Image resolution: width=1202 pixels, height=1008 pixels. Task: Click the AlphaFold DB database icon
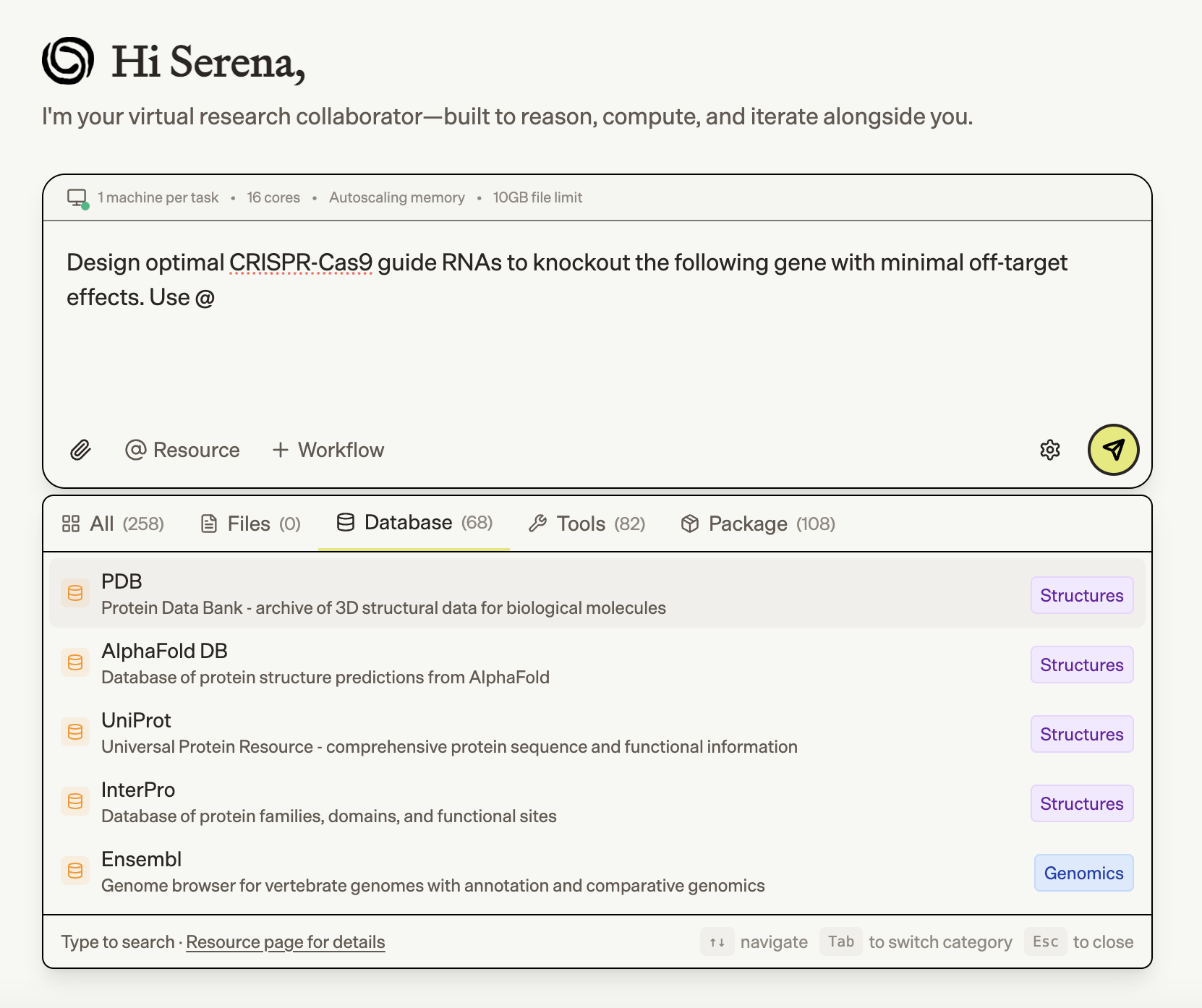75,662
